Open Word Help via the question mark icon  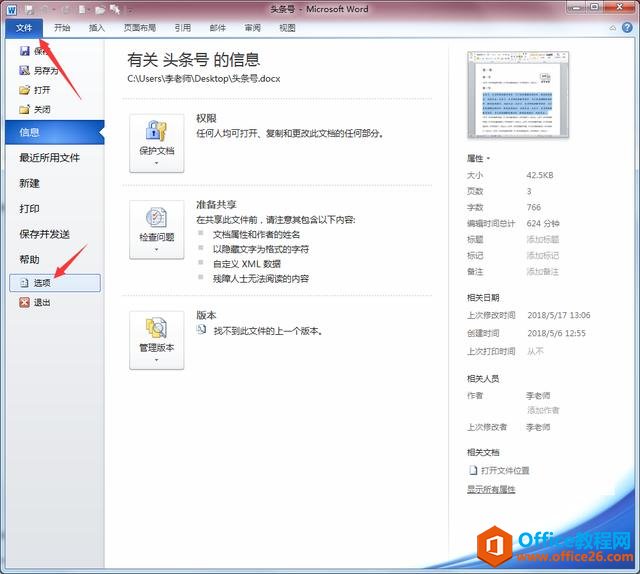tap(627, 27)
